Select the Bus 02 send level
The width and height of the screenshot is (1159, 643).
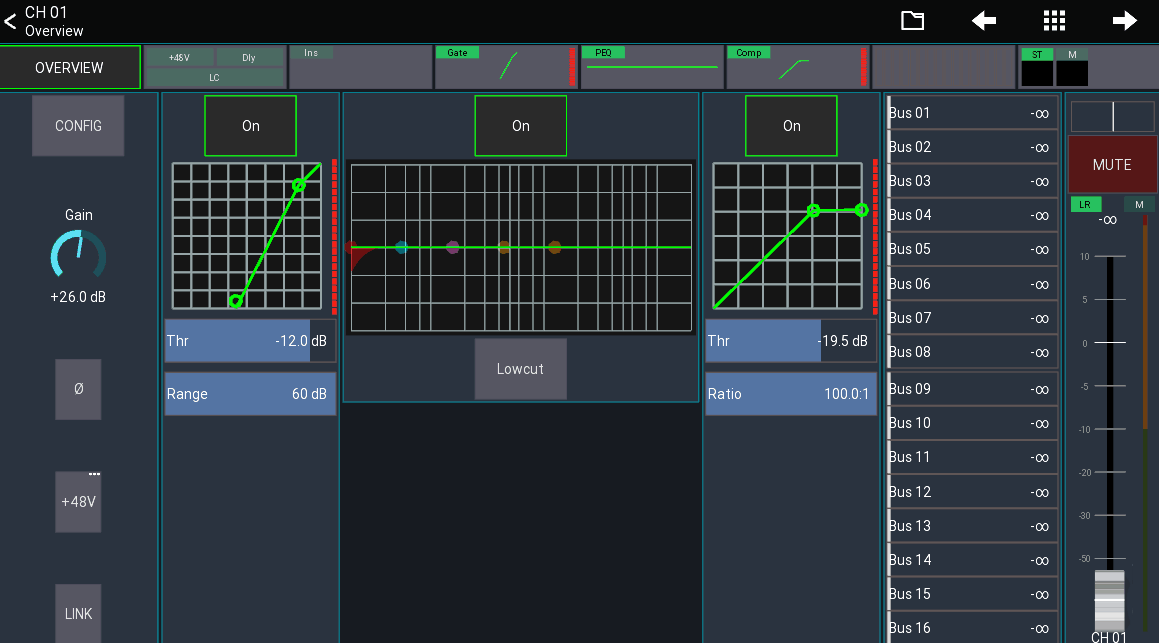coord(972,147)
